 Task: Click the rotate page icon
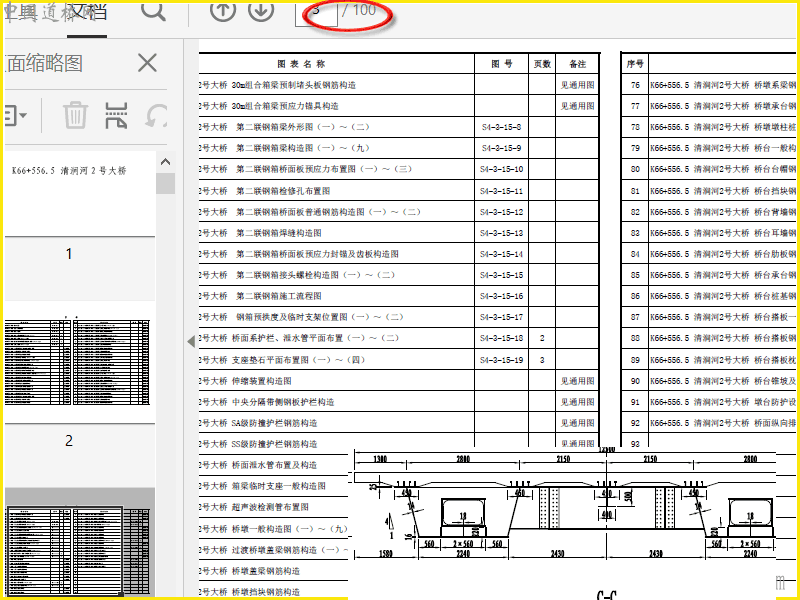click(x=156, y=116)
